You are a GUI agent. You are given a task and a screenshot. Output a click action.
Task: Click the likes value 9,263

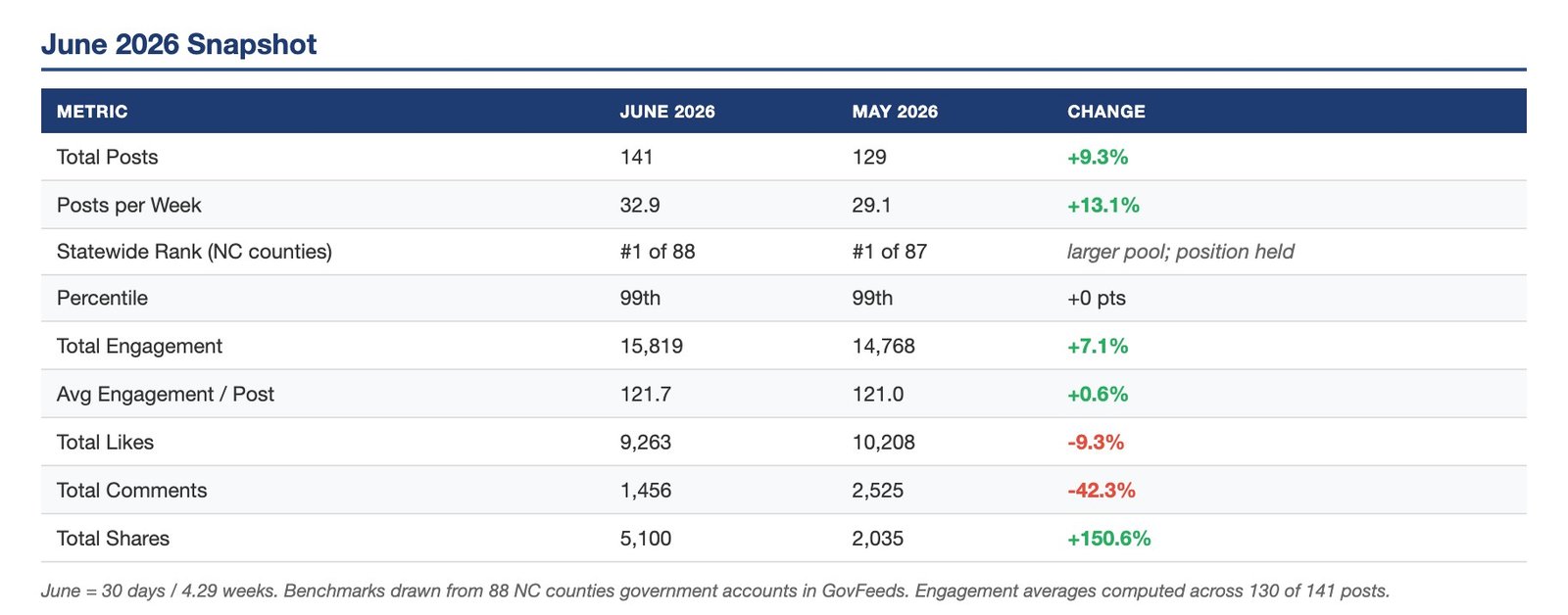[645, 442]
